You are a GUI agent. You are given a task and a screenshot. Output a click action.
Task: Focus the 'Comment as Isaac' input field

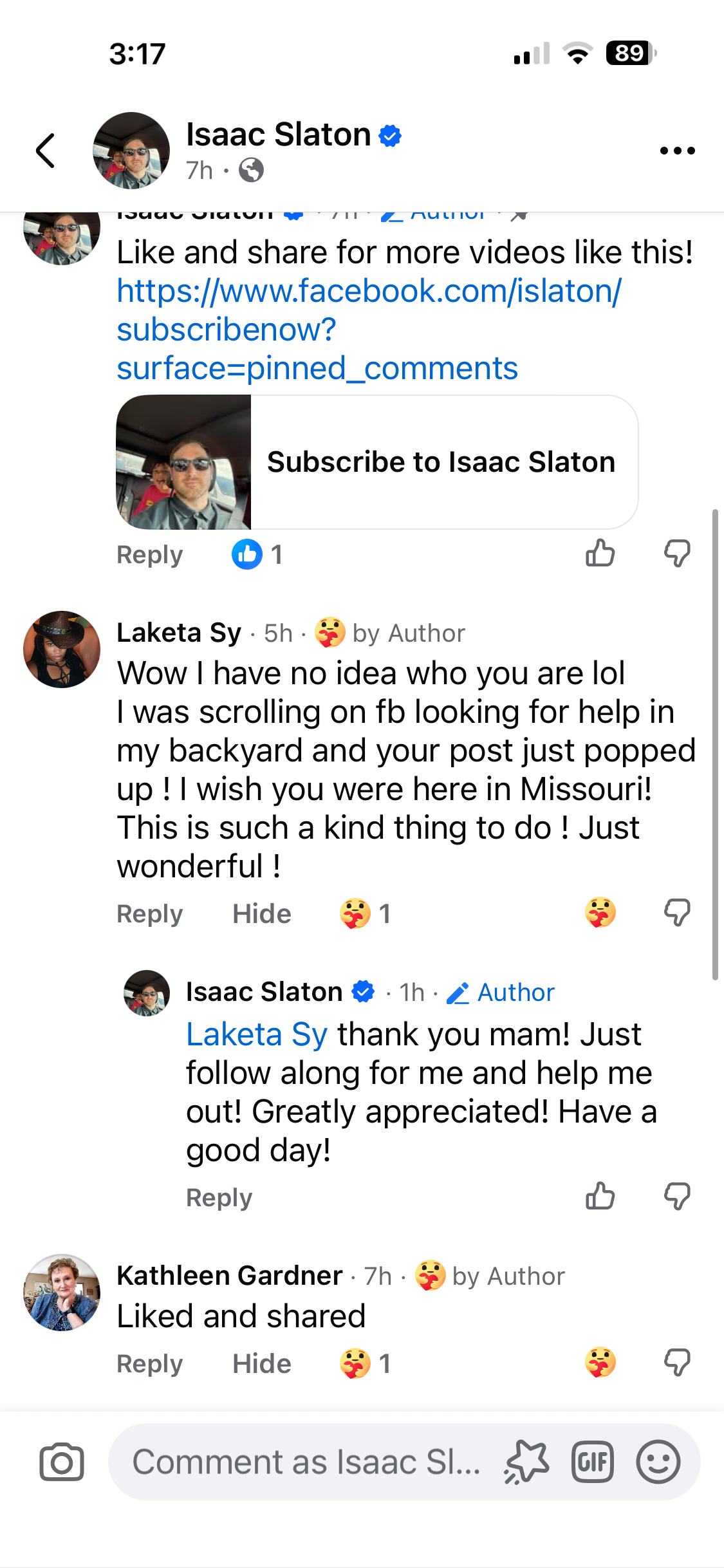[x=306, y=1462]
